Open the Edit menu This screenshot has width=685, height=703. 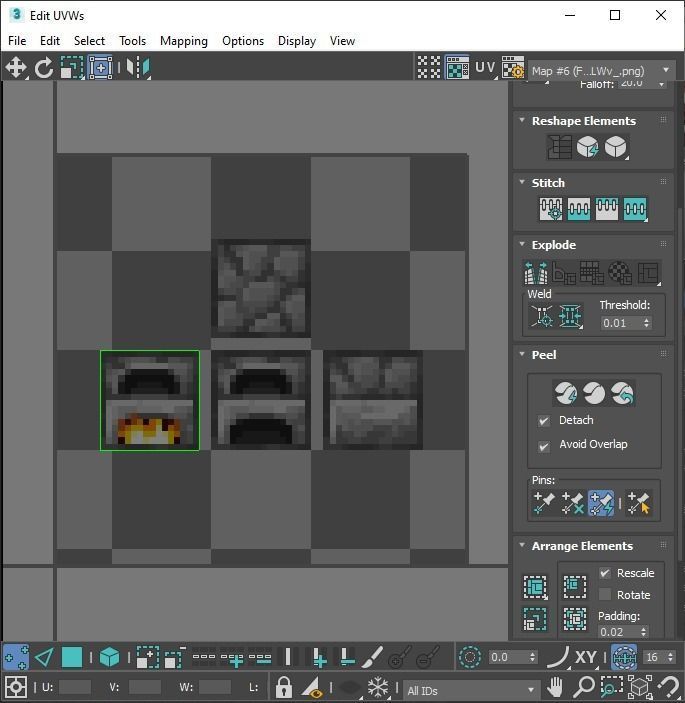50,41
